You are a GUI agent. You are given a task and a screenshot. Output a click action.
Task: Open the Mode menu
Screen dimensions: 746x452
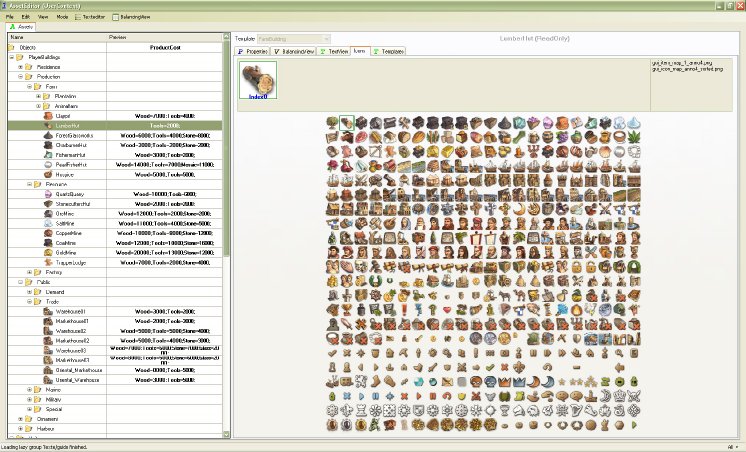62,17
